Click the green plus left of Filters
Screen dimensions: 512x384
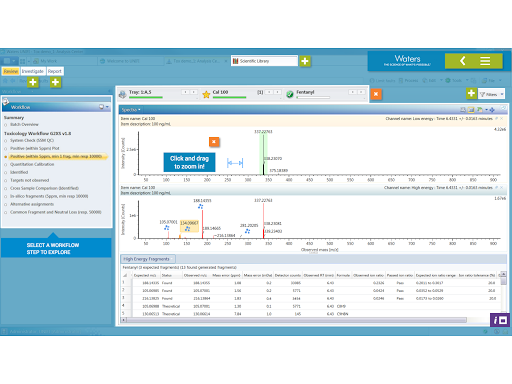click(471, 93)
